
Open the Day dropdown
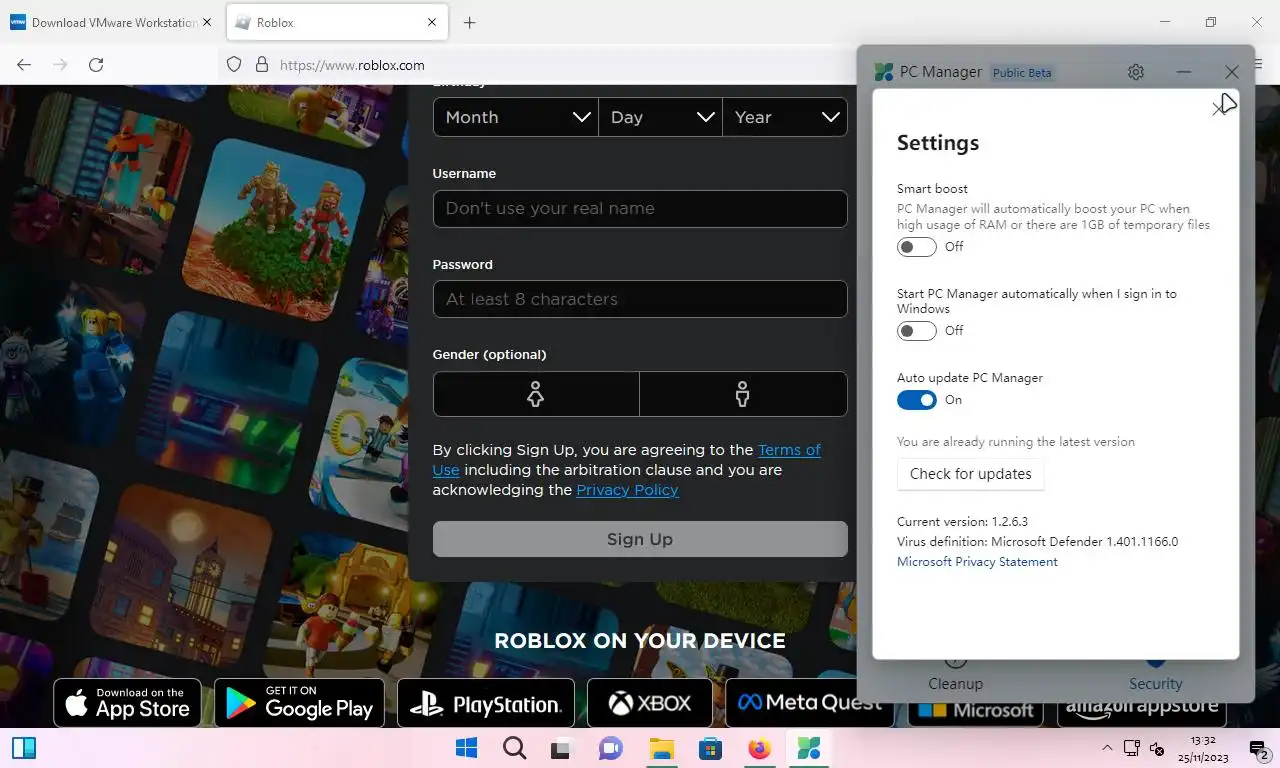661,117
